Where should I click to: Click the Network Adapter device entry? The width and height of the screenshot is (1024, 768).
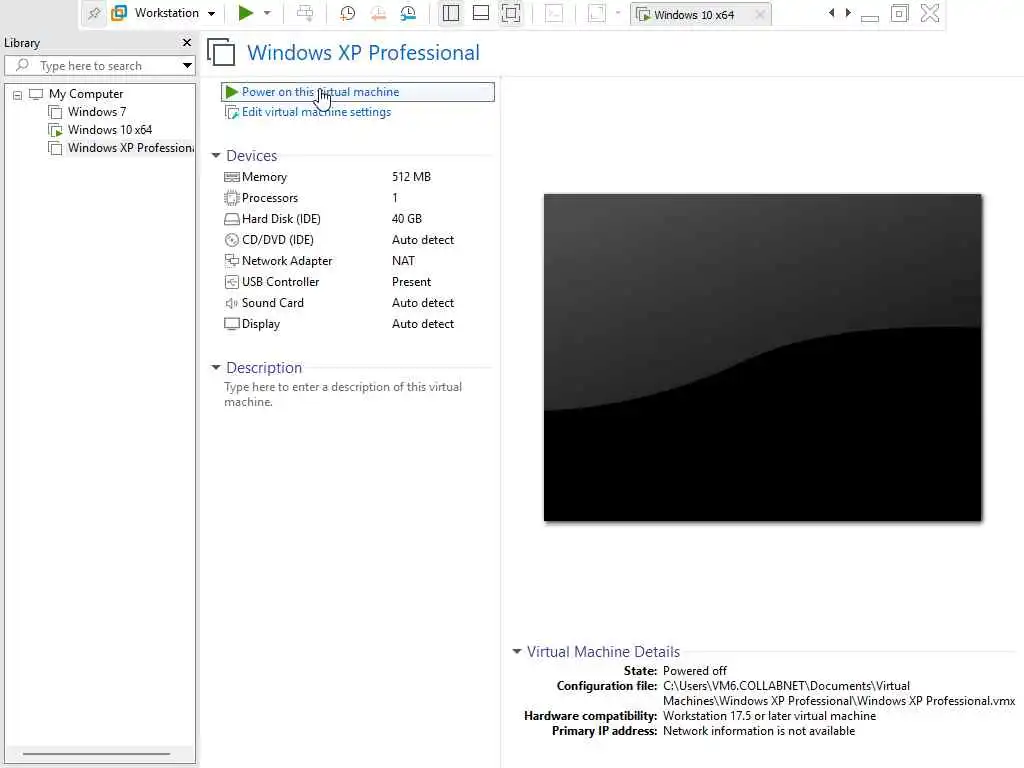pyautogui.click(x=287, y=261)
